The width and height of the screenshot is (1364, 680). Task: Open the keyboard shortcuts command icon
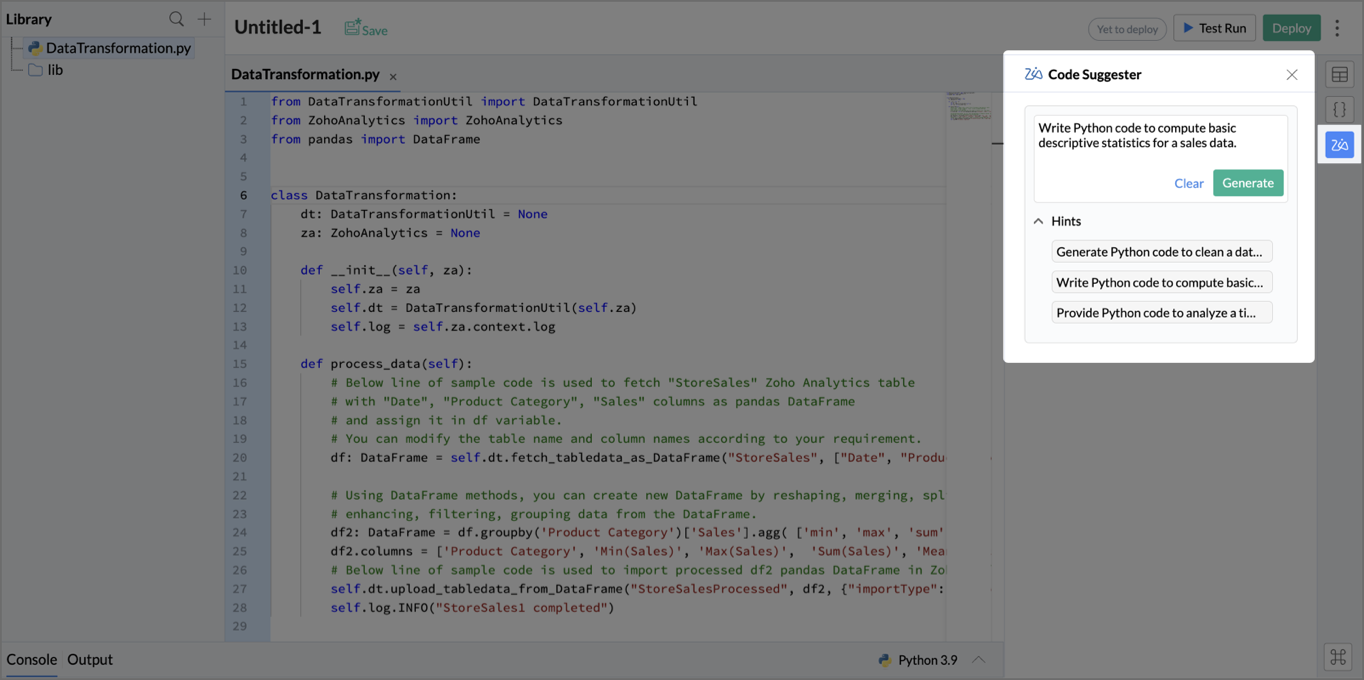tap(1338, 657)
